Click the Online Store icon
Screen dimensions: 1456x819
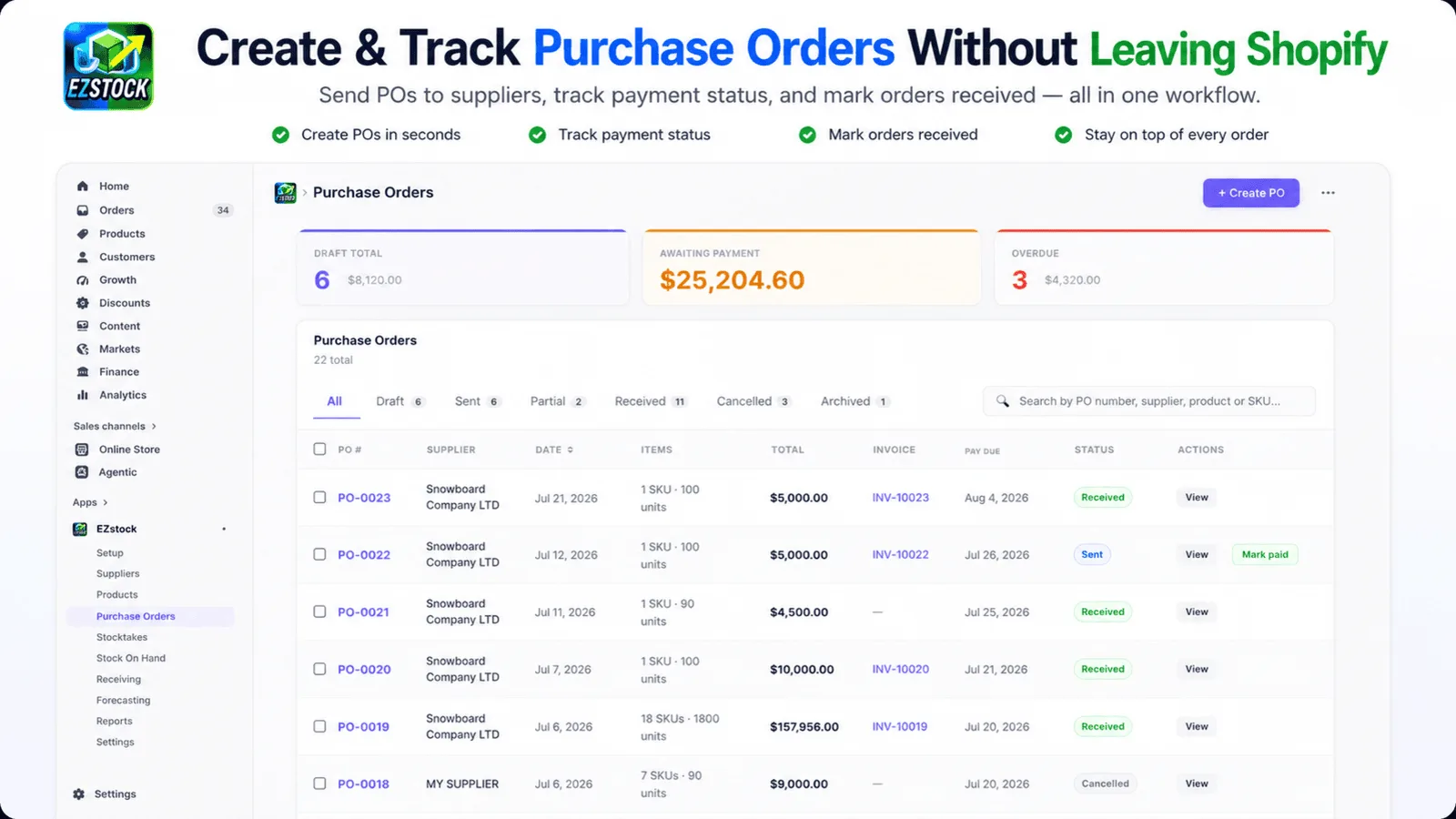click(x=82, y=450)
